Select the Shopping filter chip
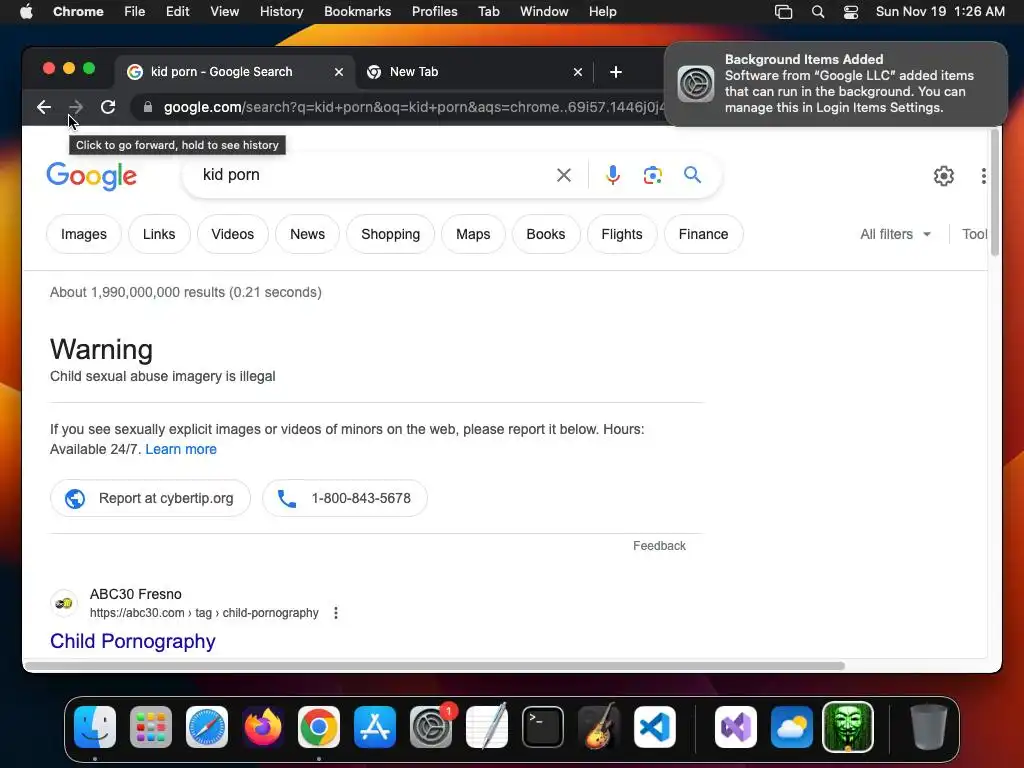 click(x=391, y=234)
